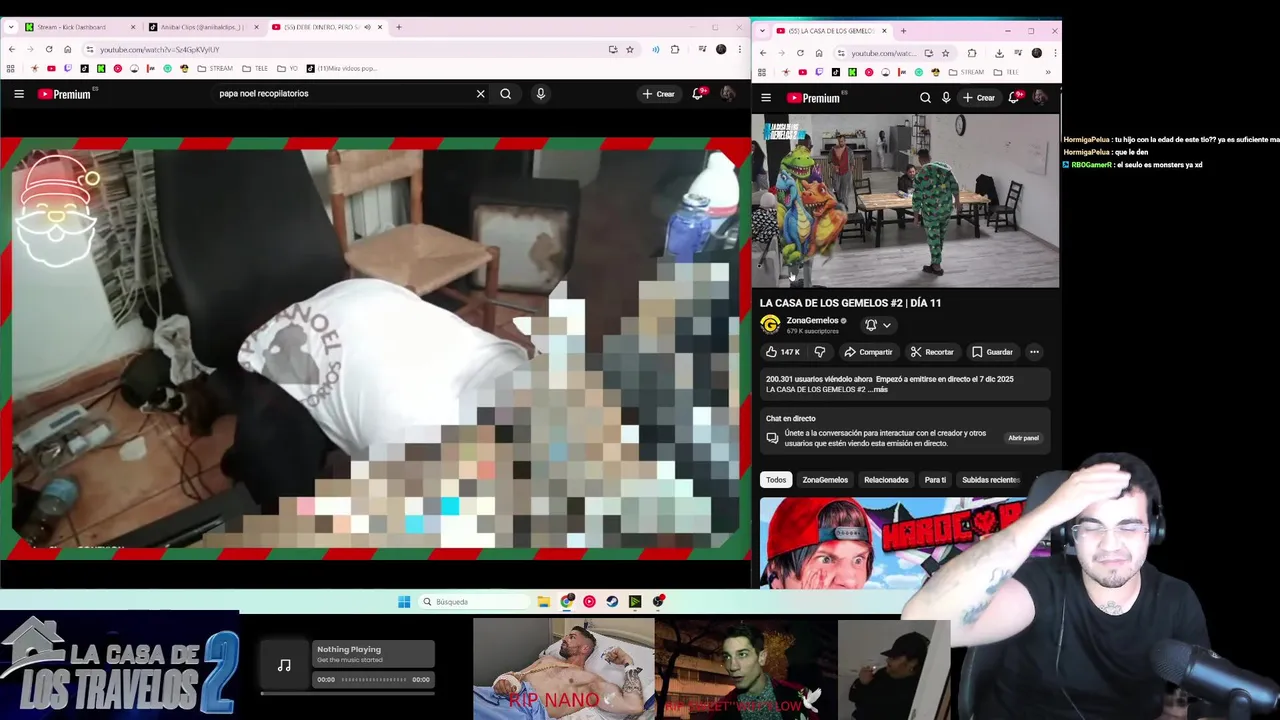Viewport: 1280px width, 720px height.
Task: Open the STREAM bookmarks folder in right window
Action: [966, 72]
